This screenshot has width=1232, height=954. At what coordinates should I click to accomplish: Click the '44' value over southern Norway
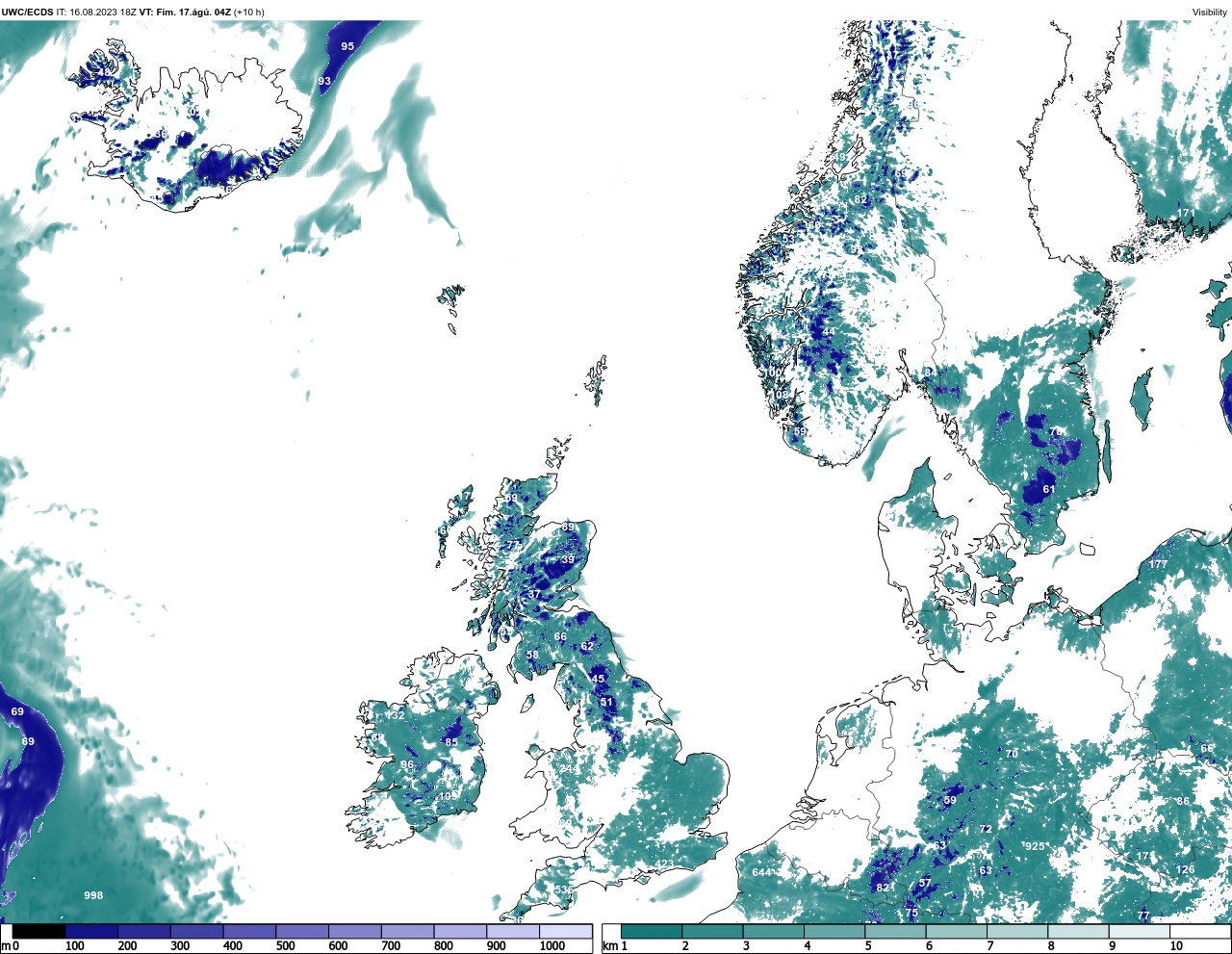click(x=829, y=332)
